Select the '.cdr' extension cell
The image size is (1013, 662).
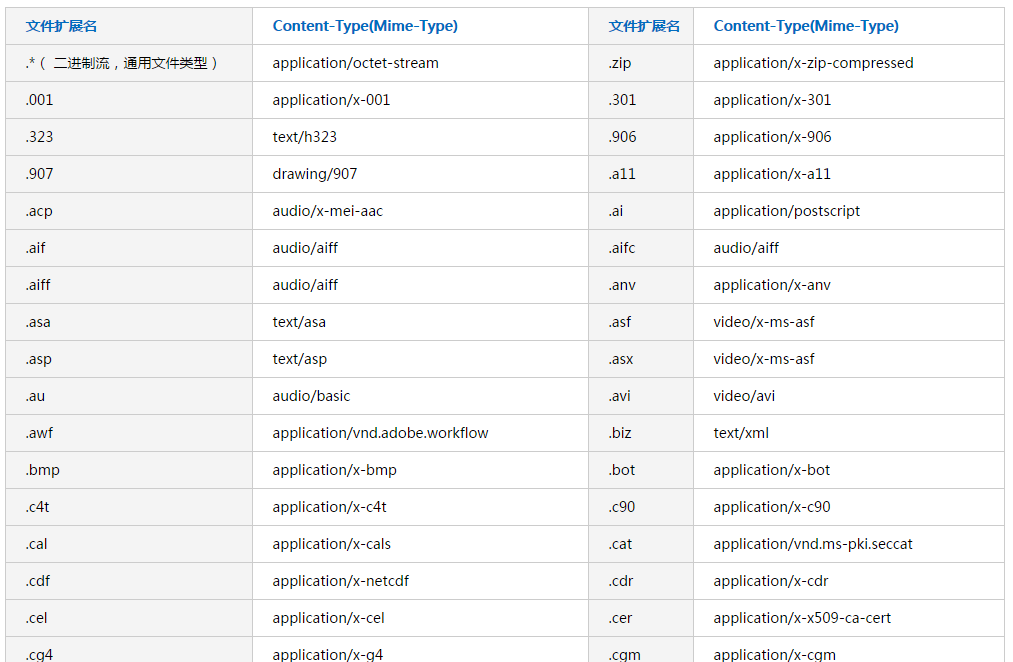tap(641, 581)
